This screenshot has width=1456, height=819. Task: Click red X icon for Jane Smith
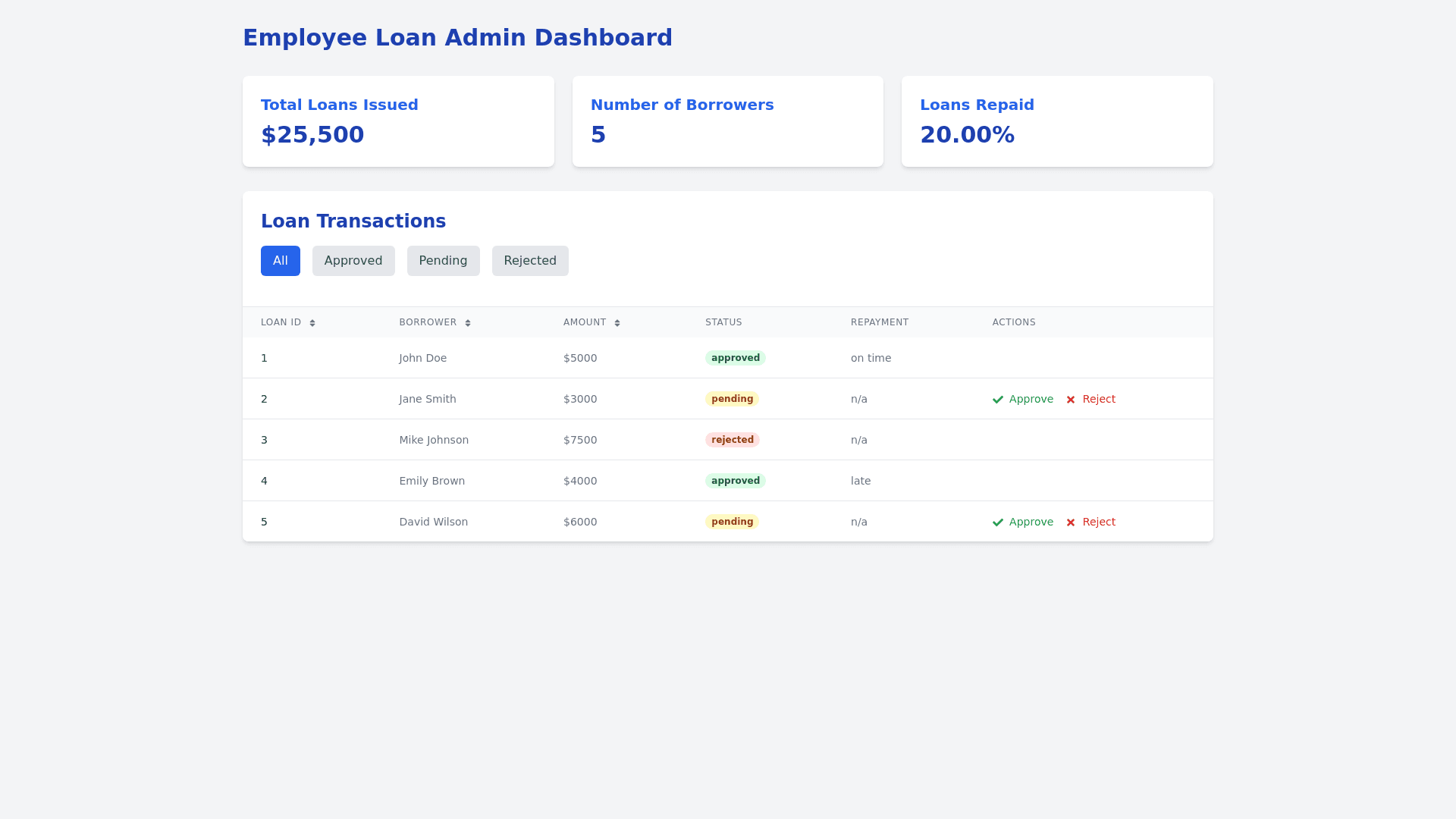[1071, 400]
